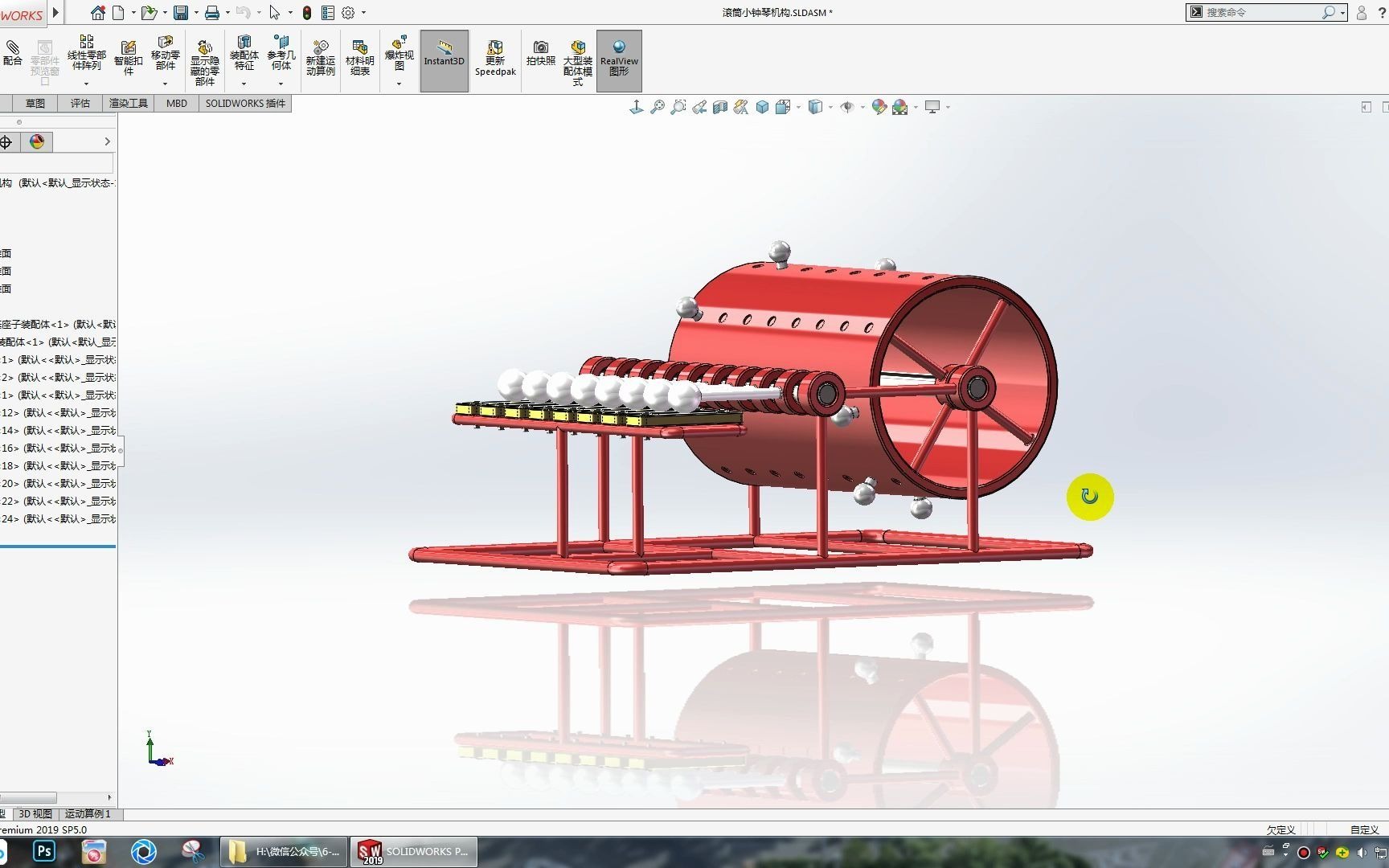The image size is (1389, 868).
Task: Click 欠定义 status in status bar
Action: tap(1280, 830)
